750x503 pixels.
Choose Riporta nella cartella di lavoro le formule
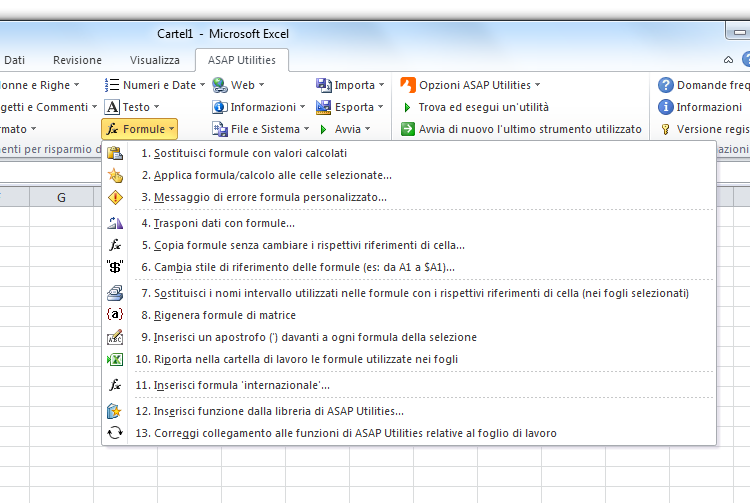pyautogui.click(x=409, y=359)
